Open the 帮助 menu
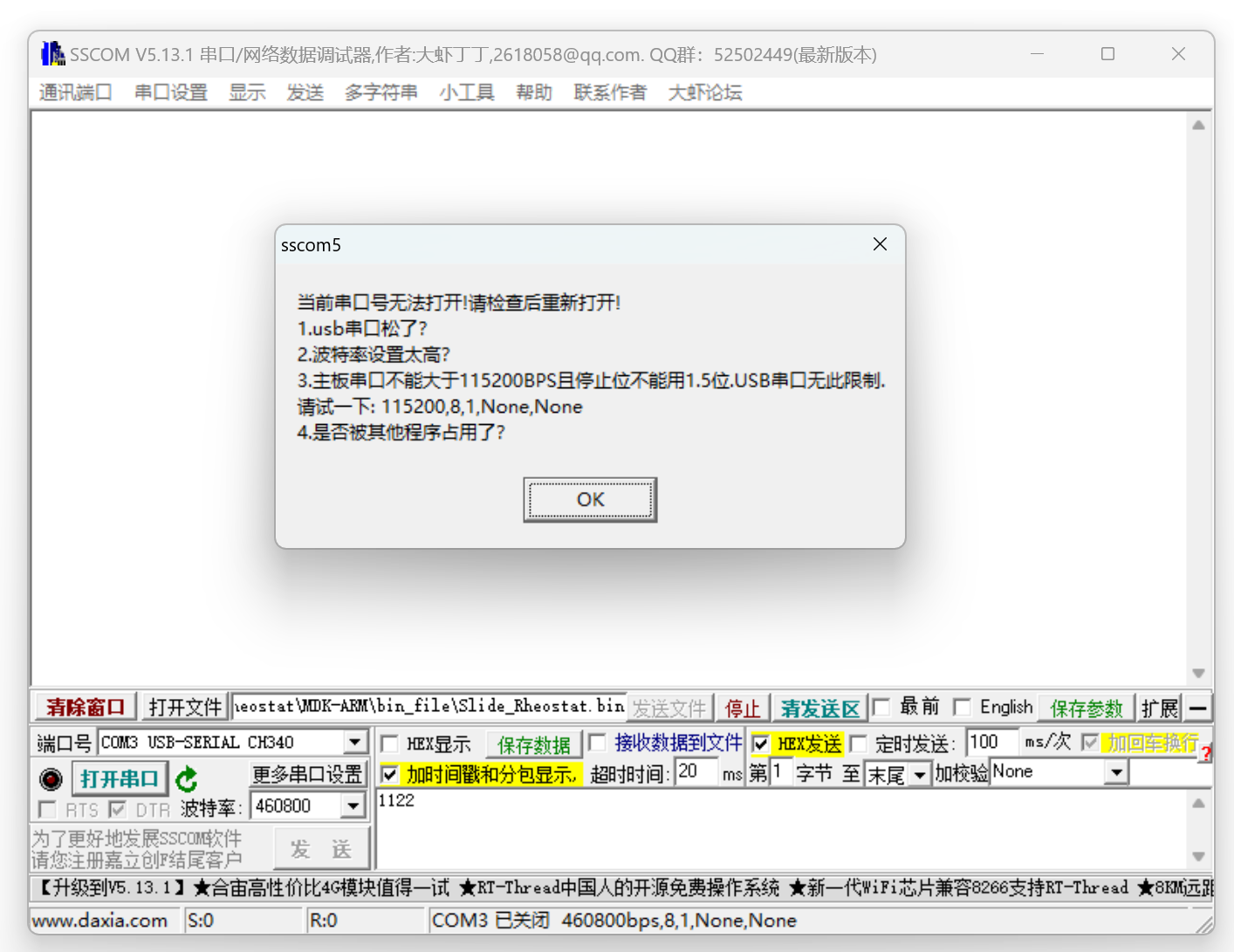 pos(533,92)
